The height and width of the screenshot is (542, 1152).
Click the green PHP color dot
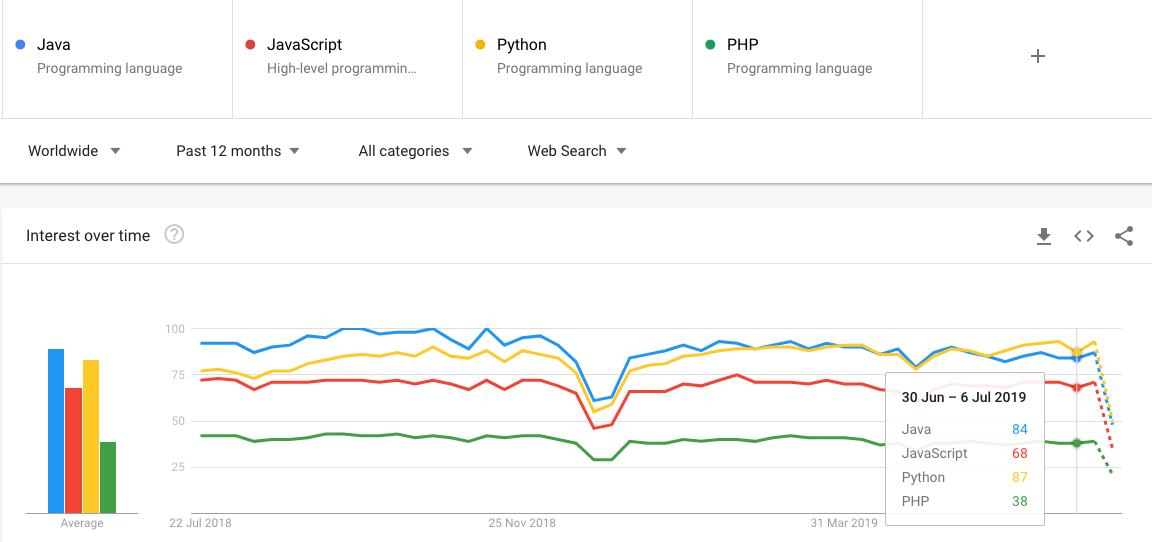[x=710, y=45]
